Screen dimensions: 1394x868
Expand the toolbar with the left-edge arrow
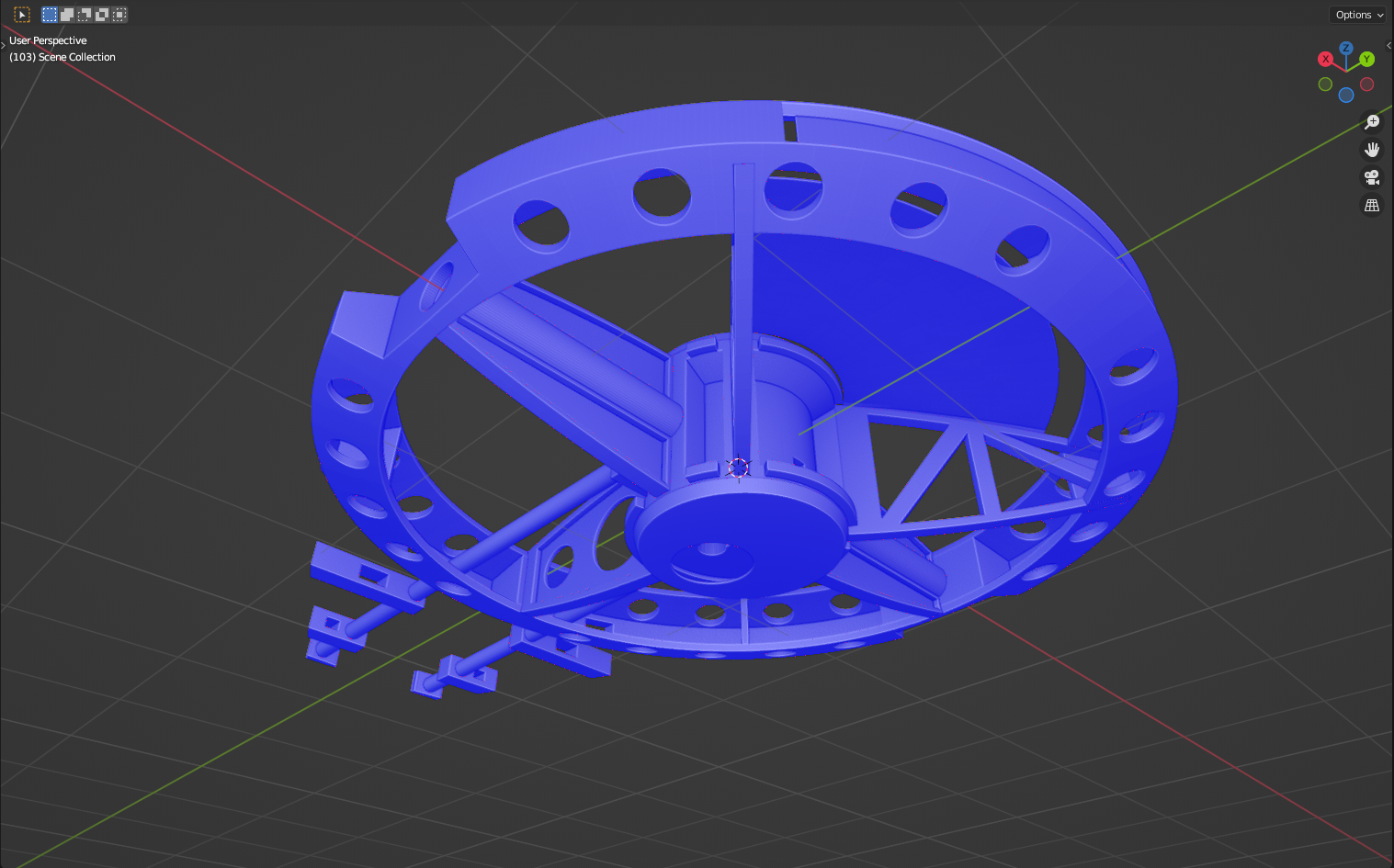point(3,44)
